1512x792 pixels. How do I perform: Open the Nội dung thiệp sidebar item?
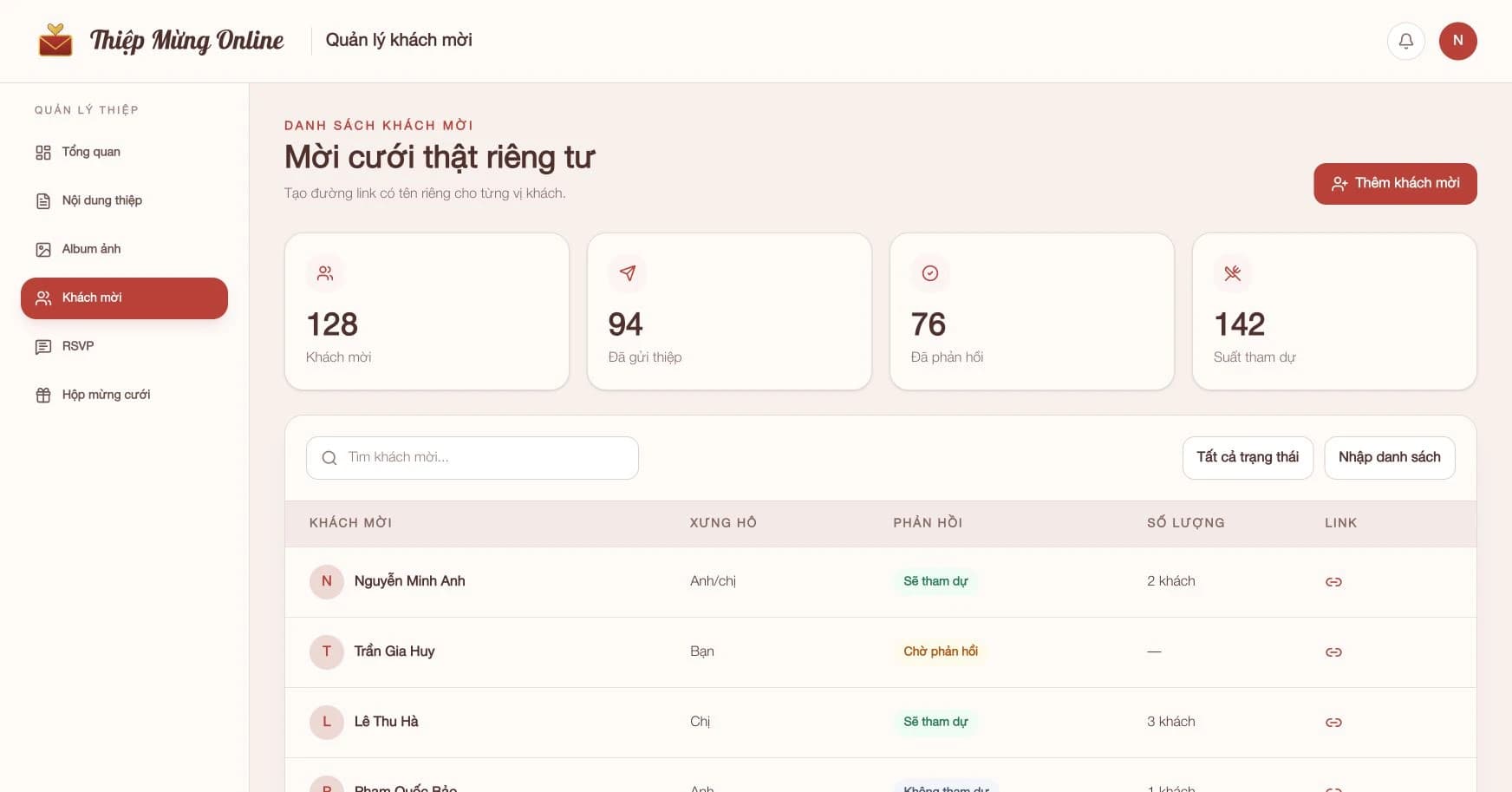pyautogui.click(x=124, y=200)
